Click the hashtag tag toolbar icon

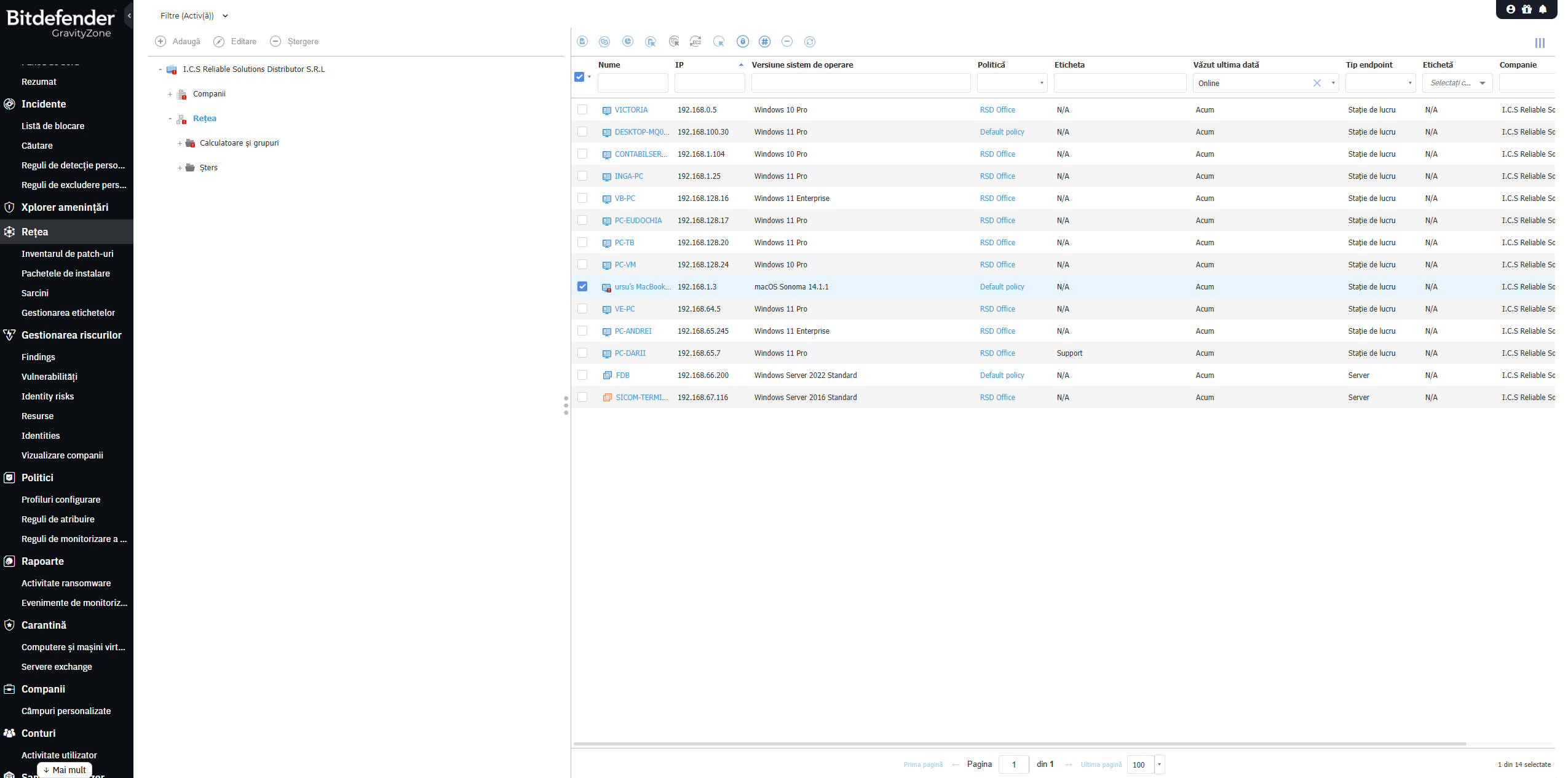point(764,41)
